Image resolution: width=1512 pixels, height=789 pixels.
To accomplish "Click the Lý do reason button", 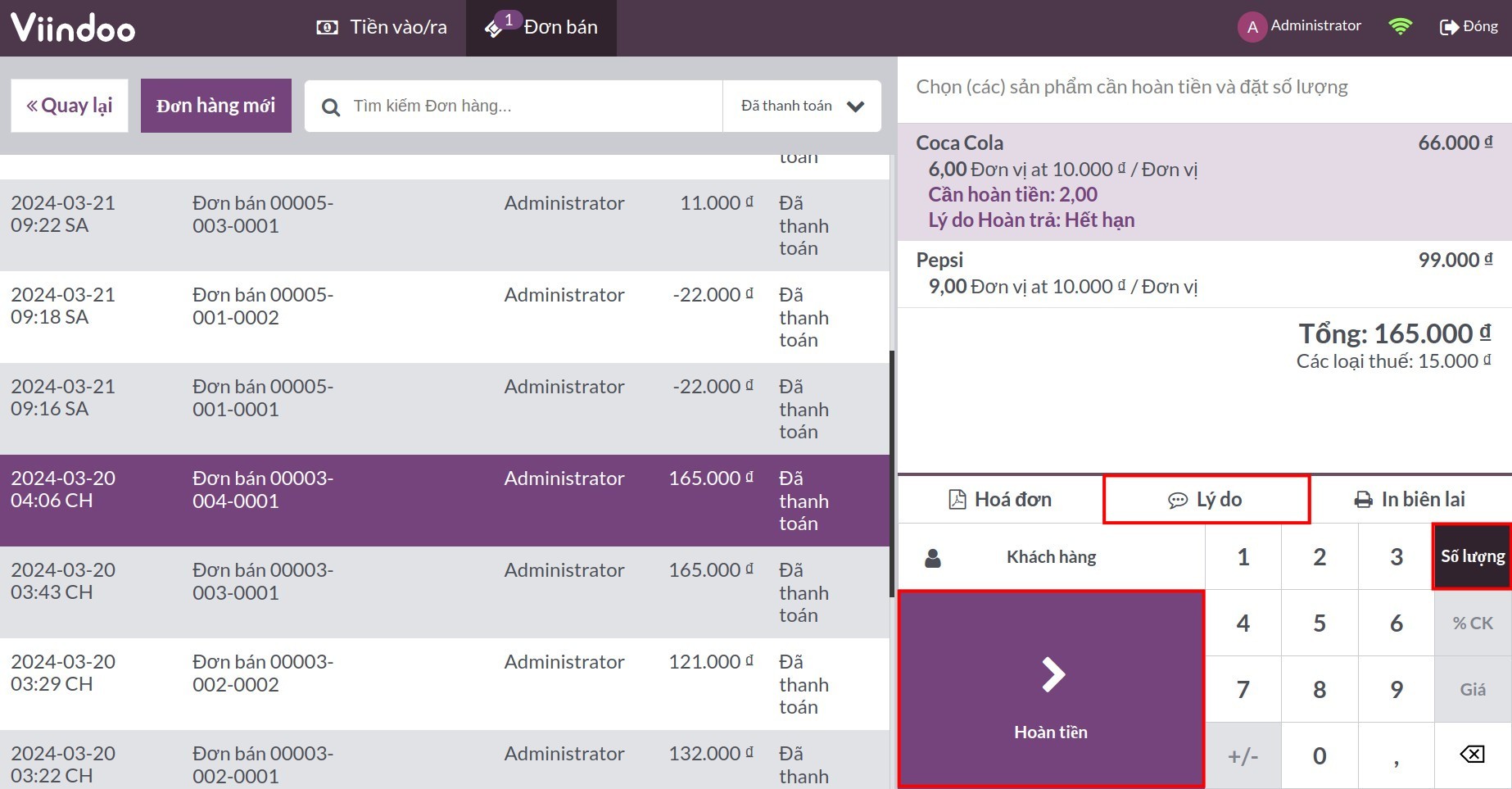I will [1206, 499].
